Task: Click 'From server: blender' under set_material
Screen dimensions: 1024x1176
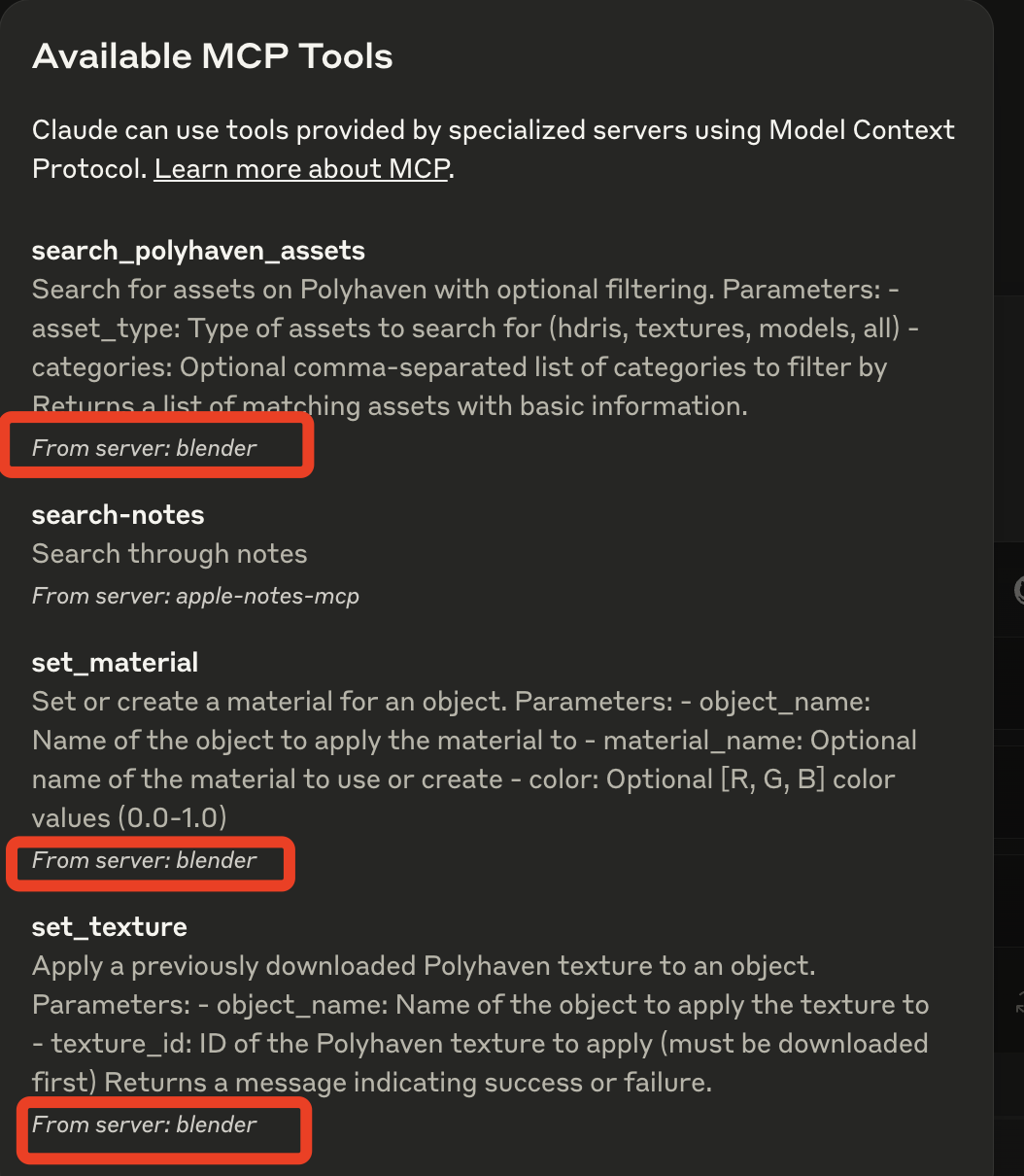Action: click(145, 860)
